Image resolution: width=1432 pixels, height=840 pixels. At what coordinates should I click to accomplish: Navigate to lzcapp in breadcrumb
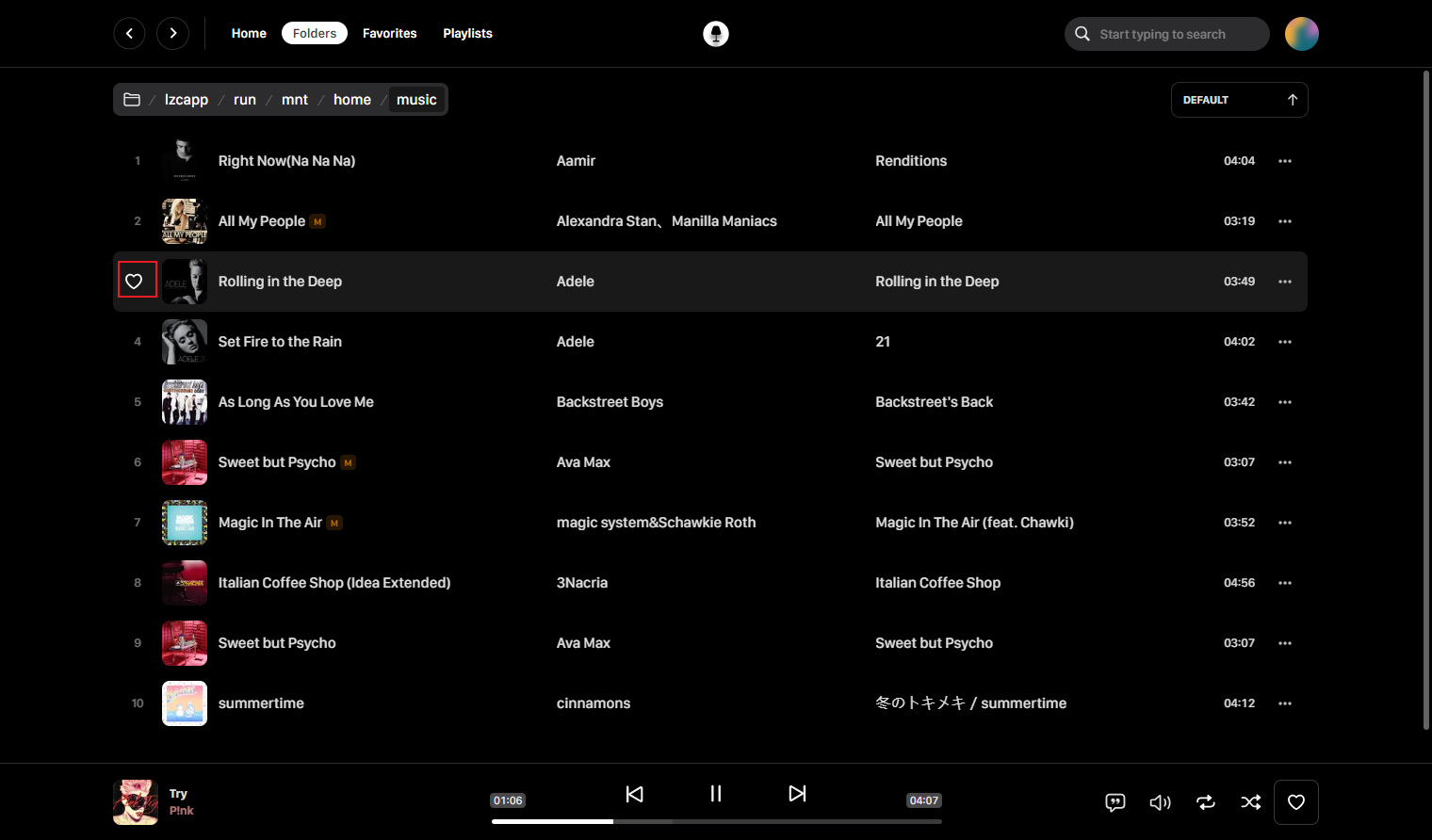pyautogui.click(x=187, y=100)
